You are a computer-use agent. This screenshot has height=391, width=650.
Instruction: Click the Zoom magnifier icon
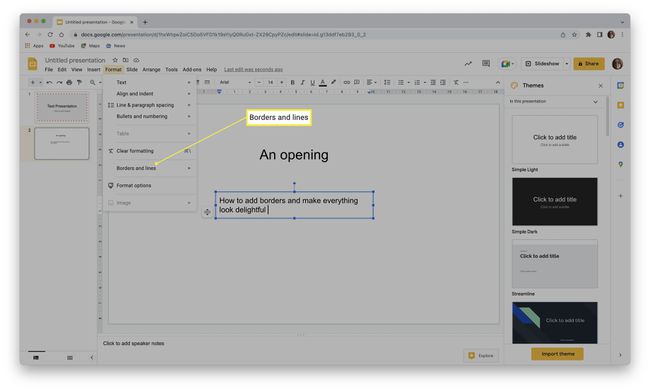(x=93, y=83)
